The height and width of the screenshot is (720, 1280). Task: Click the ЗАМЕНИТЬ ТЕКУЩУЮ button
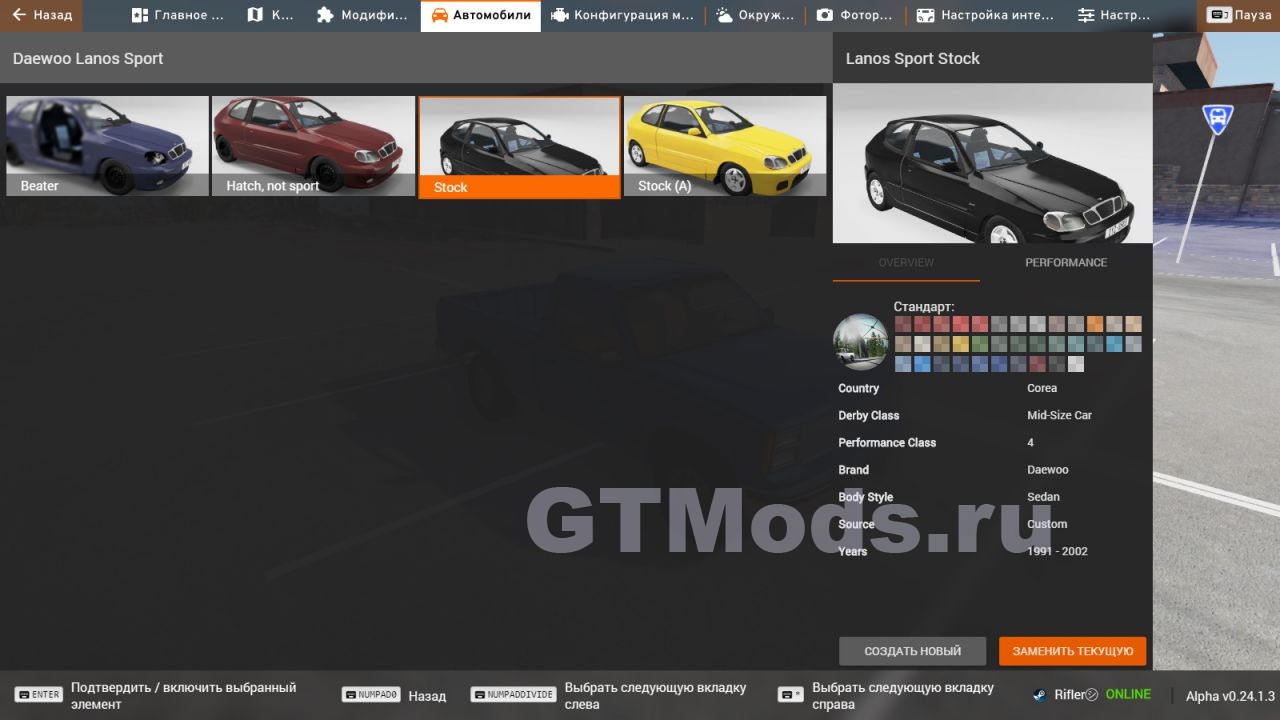(1072, 651)
